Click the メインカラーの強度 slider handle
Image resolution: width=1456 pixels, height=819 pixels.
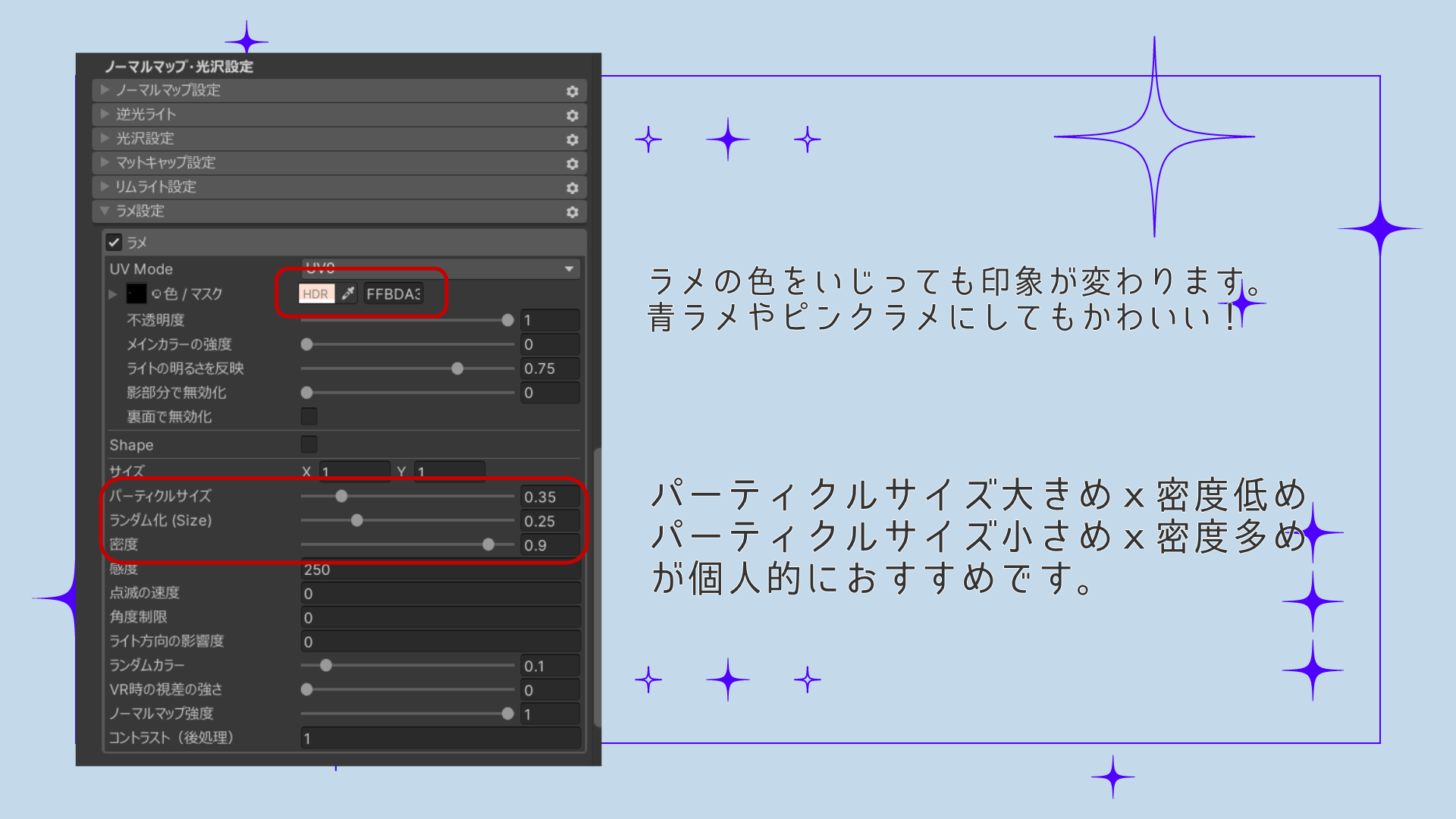coord(307,344)
